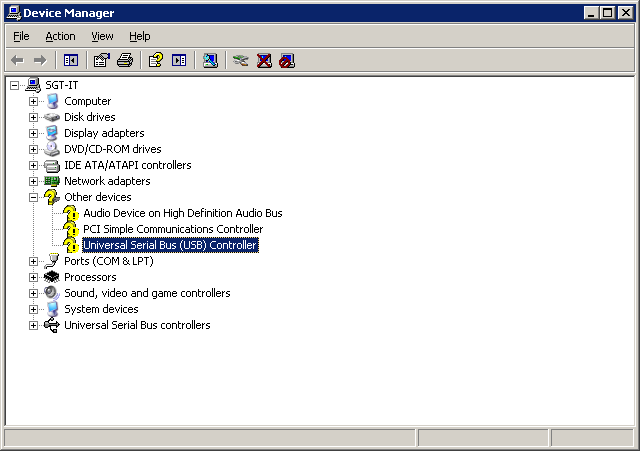Click the Update Driver toolbar icon
Viewport: 640px width, 451px height.
(240, 60)
